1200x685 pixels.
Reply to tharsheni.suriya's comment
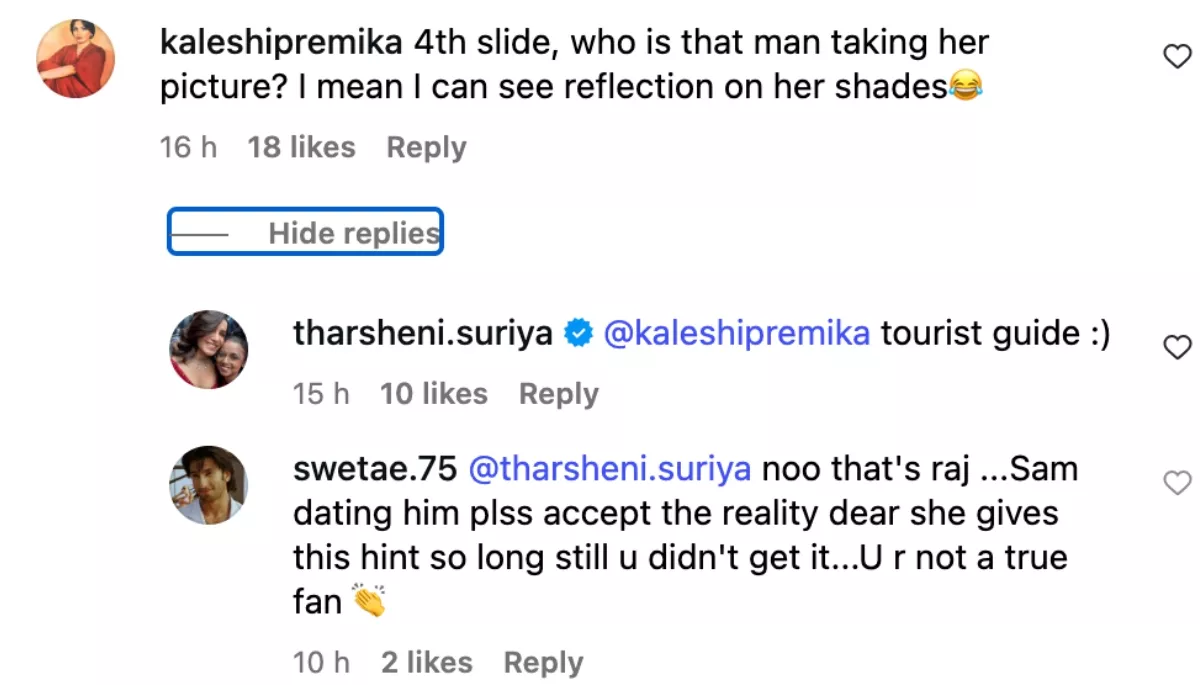tap(558, 394)
